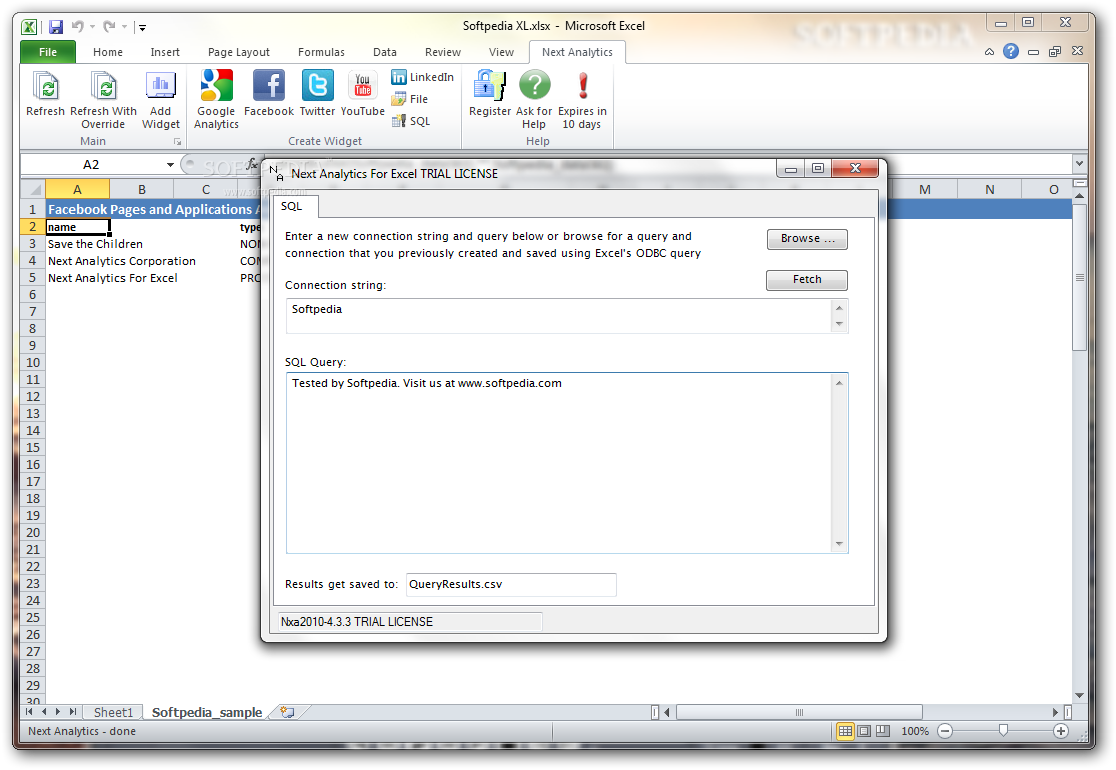Open the Home ribbon tab
This screenshot has height=770, width=1116.
coord(107,52)
